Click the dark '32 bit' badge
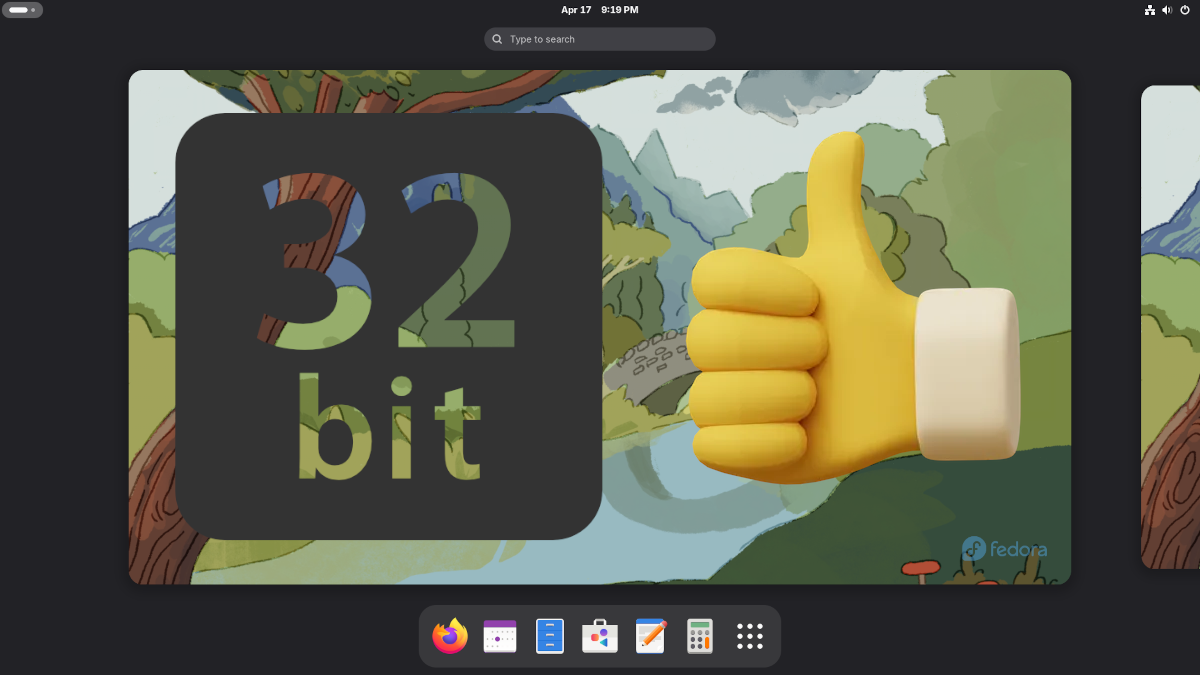This screenshot has height=675, width=1200. click(x=388, y=326)
